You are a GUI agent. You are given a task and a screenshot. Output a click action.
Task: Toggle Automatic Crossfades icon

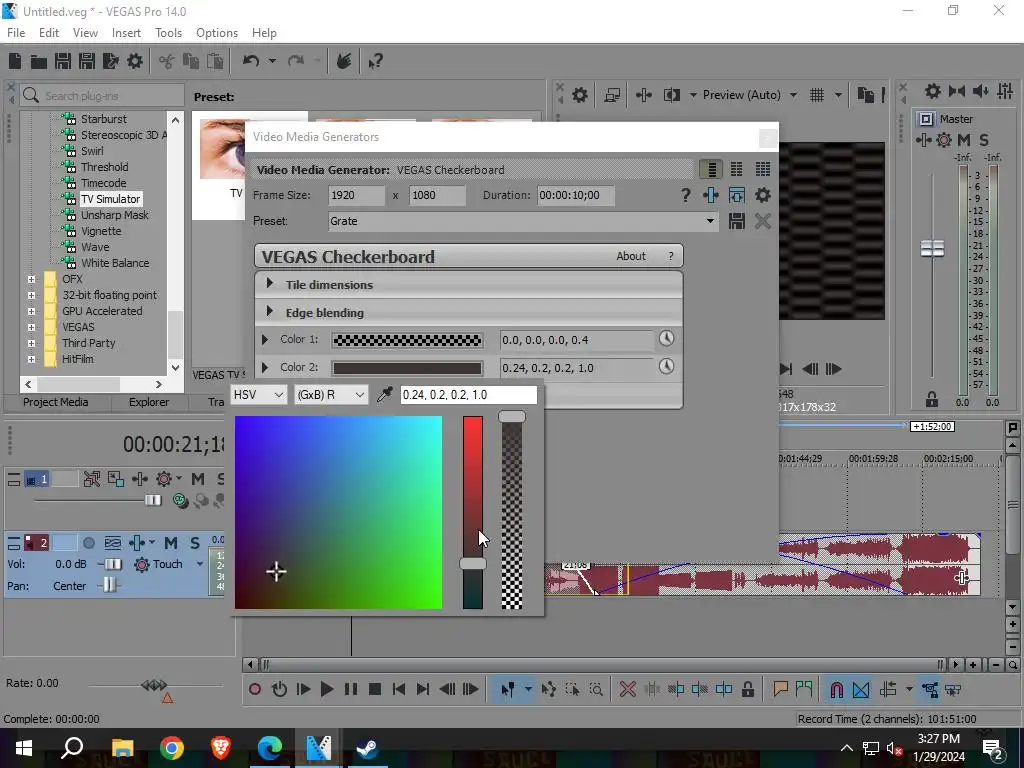point(861,689)
